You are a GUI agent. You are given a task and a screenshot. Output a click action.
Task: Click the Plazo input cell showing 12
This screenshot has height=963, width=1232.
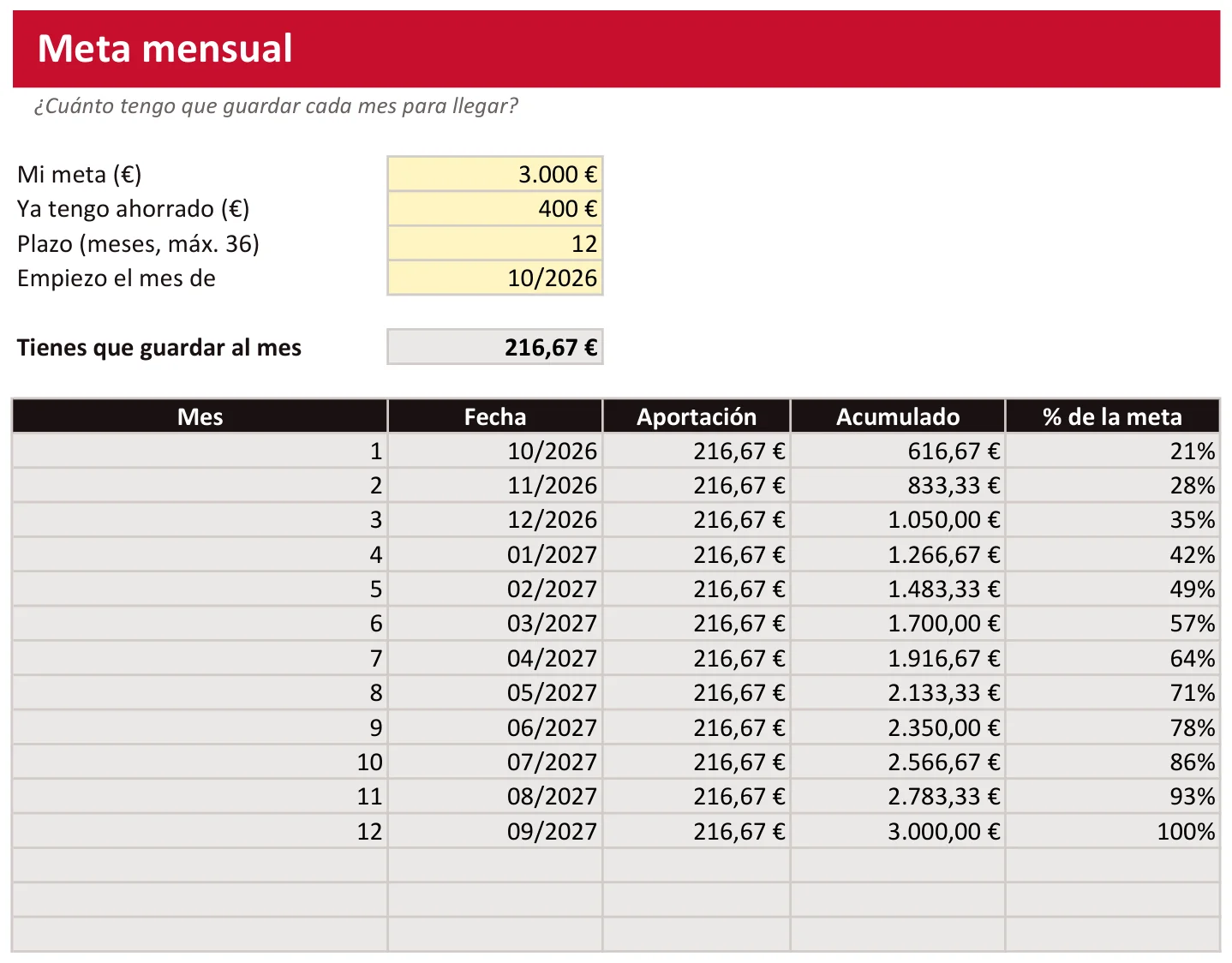tap(495, 243)
